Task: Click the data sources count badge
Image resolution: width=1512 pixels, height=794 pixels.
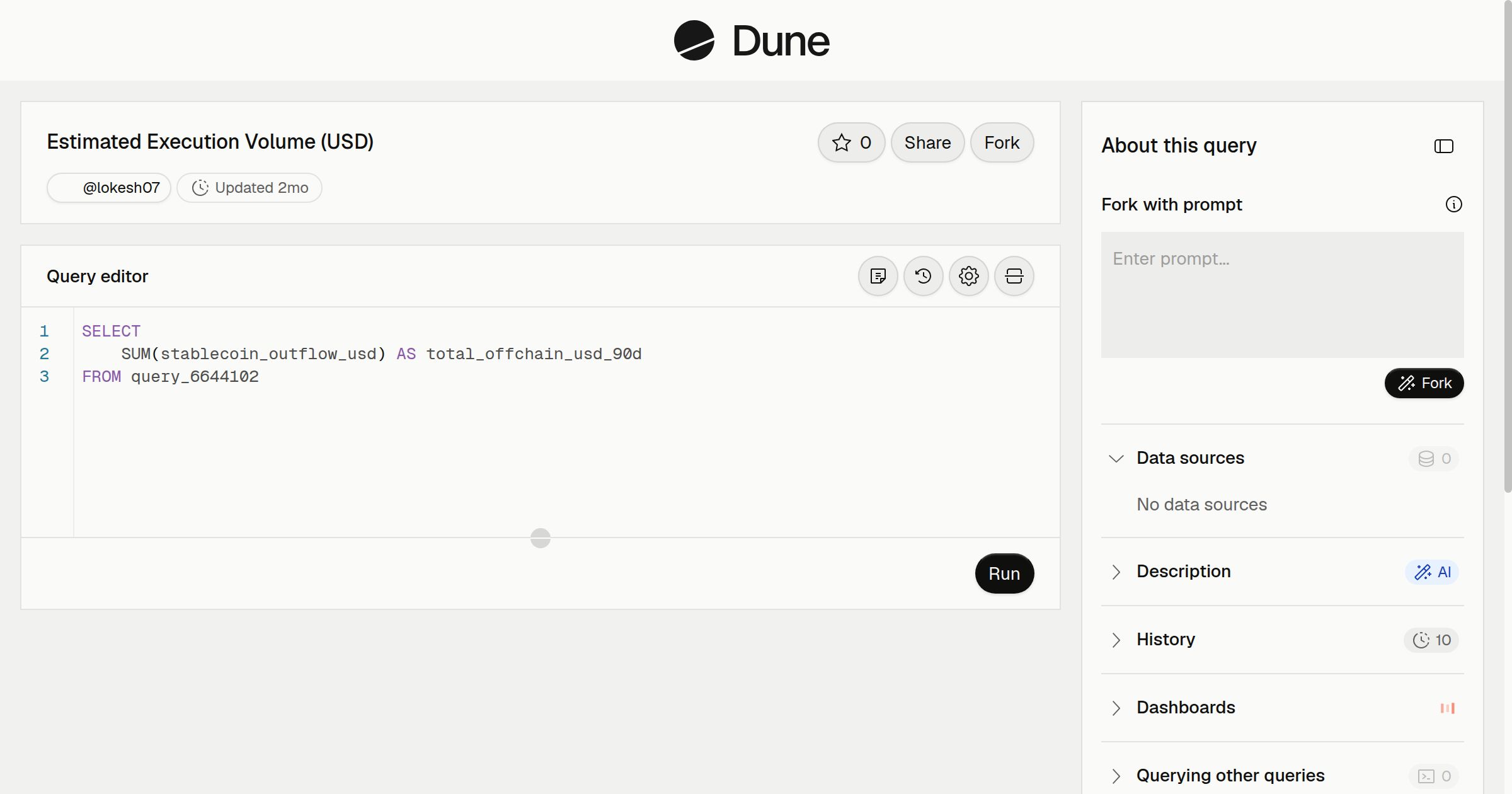Action: (x=1434, y=459)
